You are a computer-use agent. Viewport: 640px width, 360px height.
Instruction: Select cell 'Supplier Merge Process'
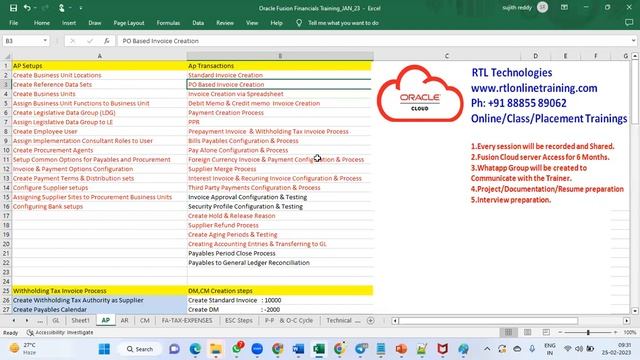(x=280, y=169)
